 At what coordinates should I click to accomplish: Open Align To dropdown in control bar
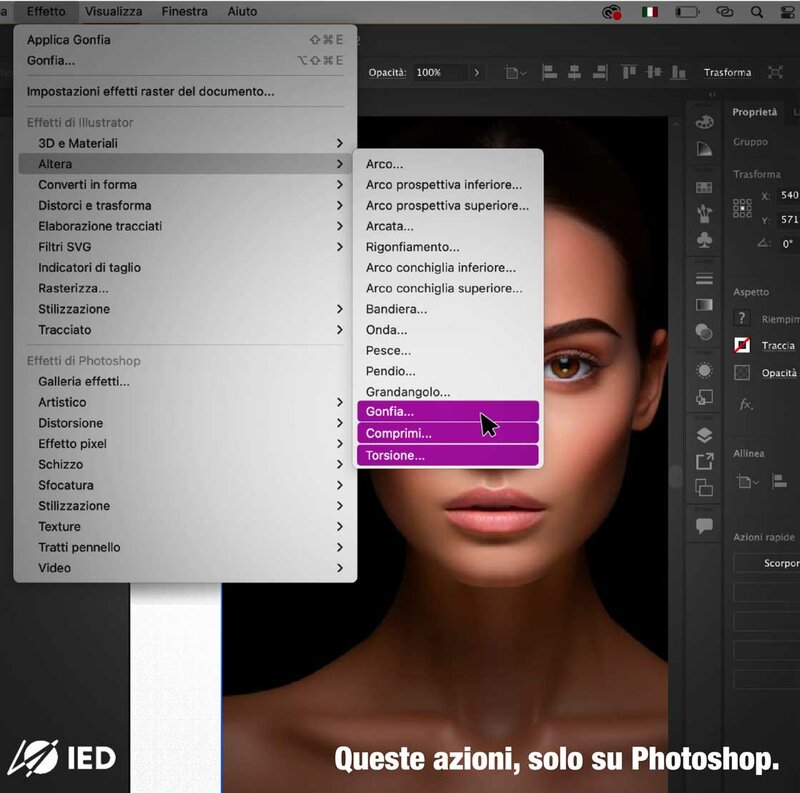pos(515,73)
